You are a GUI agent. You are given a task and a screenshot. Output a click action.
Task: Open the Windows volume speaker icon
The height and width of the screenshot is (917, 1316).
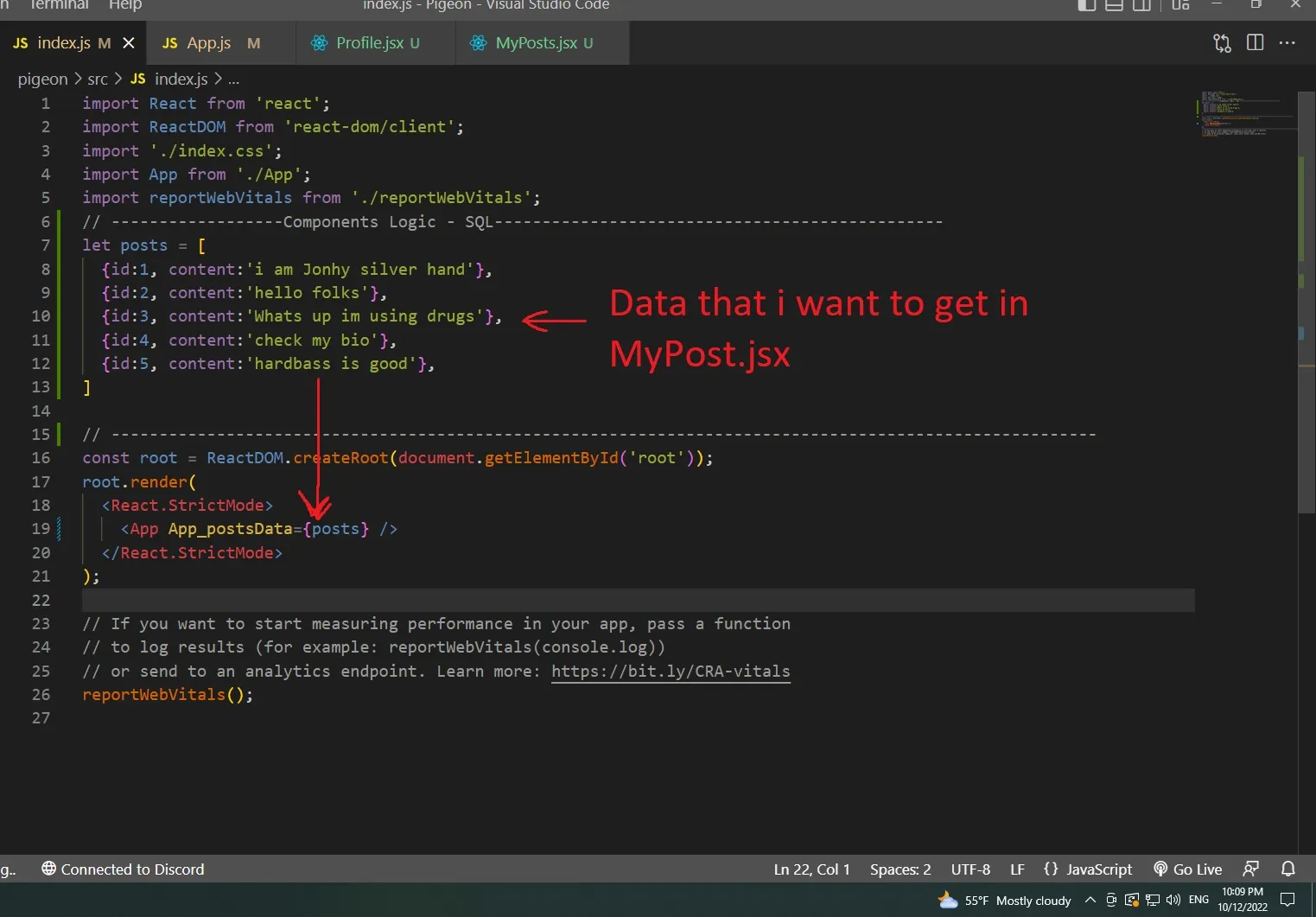[x=1173, y=901]
